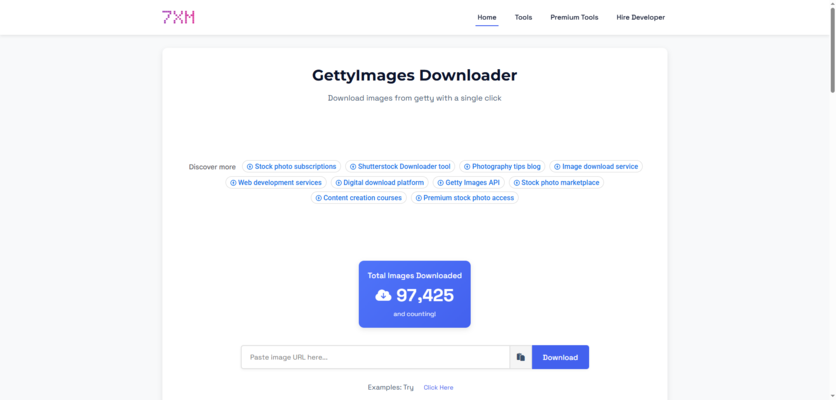This screenshot has width=836, height=400.
Task: Open 'Digital download platform' suggestion
Action: tap(380, 182)
